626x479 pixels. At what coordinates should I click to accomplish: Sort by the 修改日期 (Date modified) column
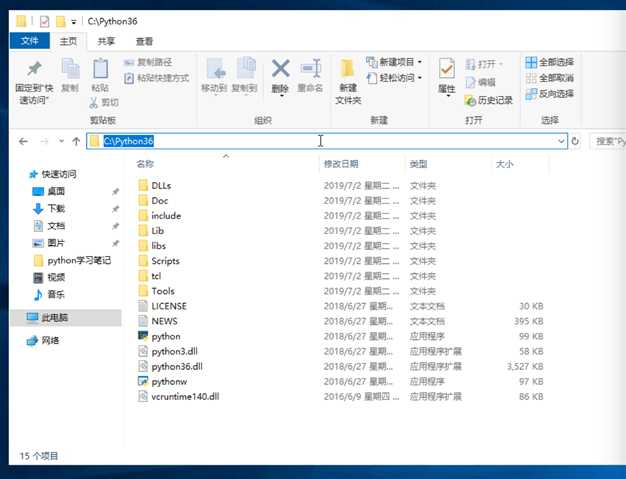tap(341, 164)
